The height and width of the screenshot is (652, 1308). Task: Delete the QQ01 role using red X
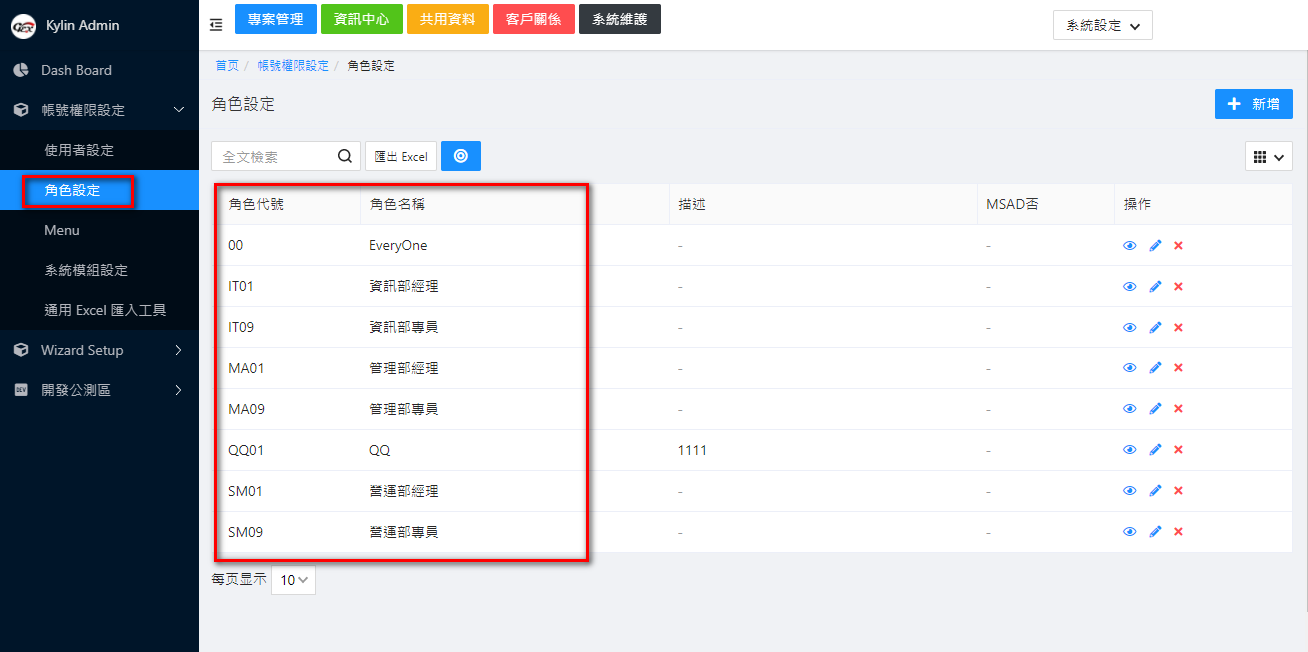(x=1178, y=451)
